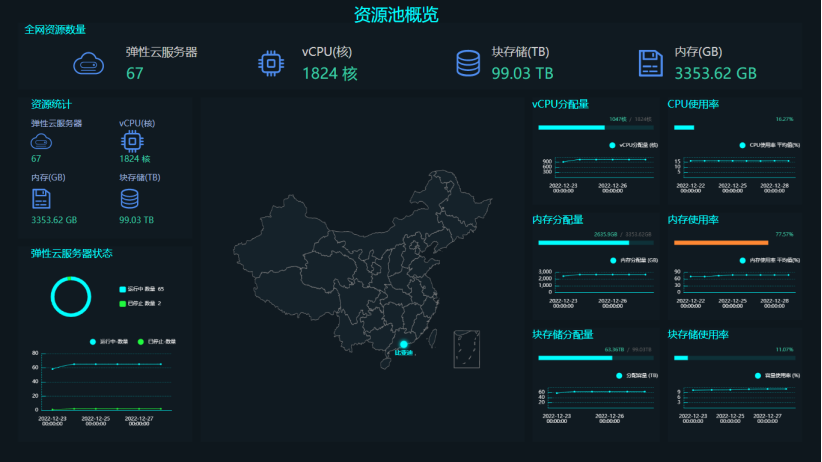Click the small cloud server icon in 资源统计
Image resolution: width=822 pixels, height=462 pixels.
tap(41, 142)
